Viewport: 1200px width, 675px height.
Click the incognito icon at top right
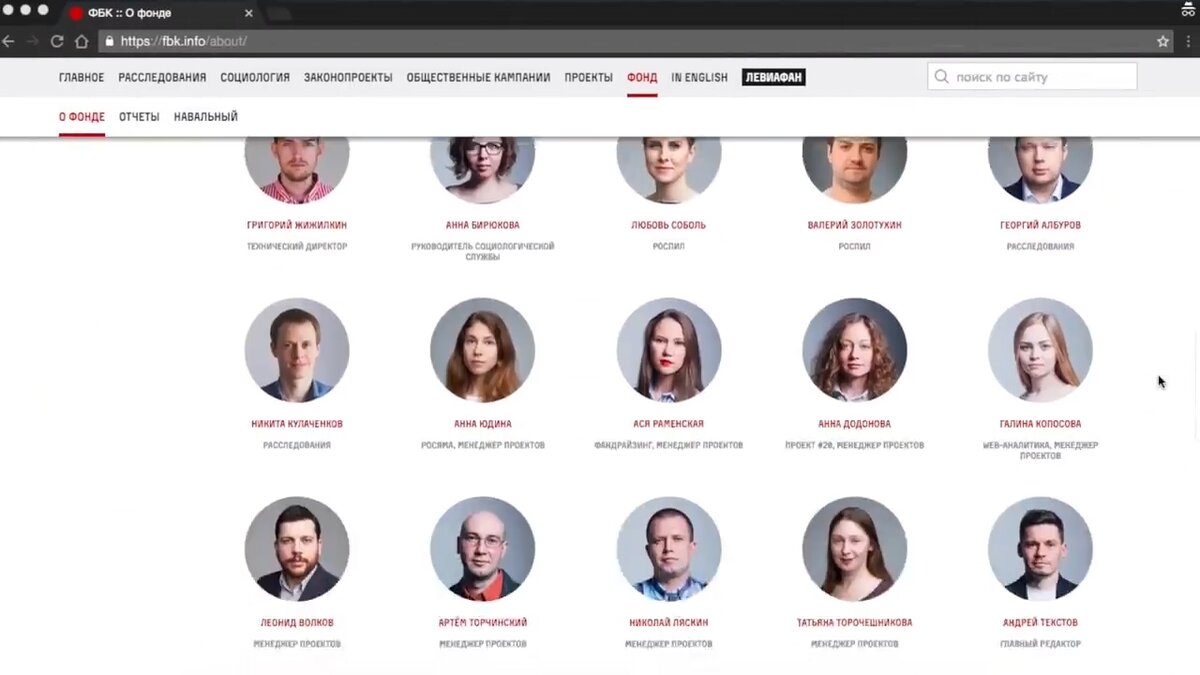pyautogui.click(x=1188, y=10)
